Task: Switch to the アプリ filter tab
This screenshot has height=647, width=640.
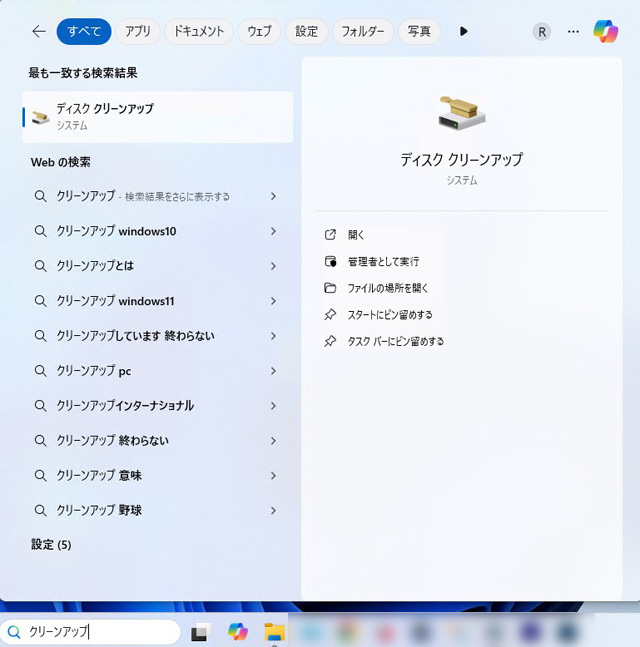Action: pyautogui.click(x=138, y=31)
